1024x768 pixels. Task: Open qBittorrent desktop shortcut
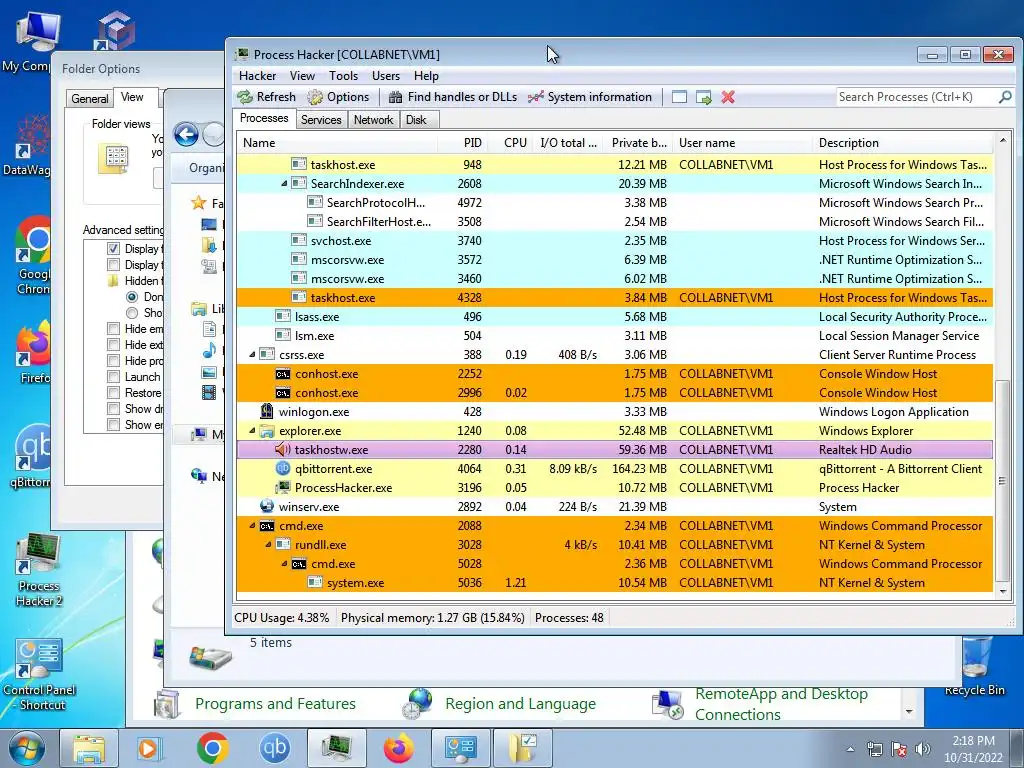coord(31,456)
